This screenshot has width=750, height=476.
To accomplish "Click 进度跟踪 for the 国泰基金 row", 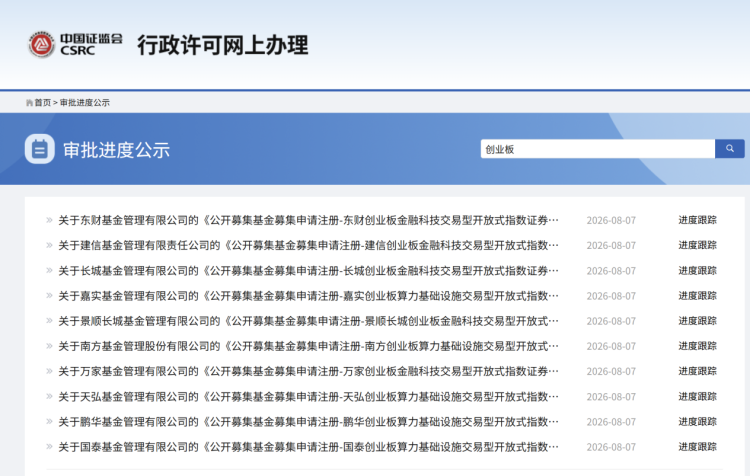I will (697, 447).
